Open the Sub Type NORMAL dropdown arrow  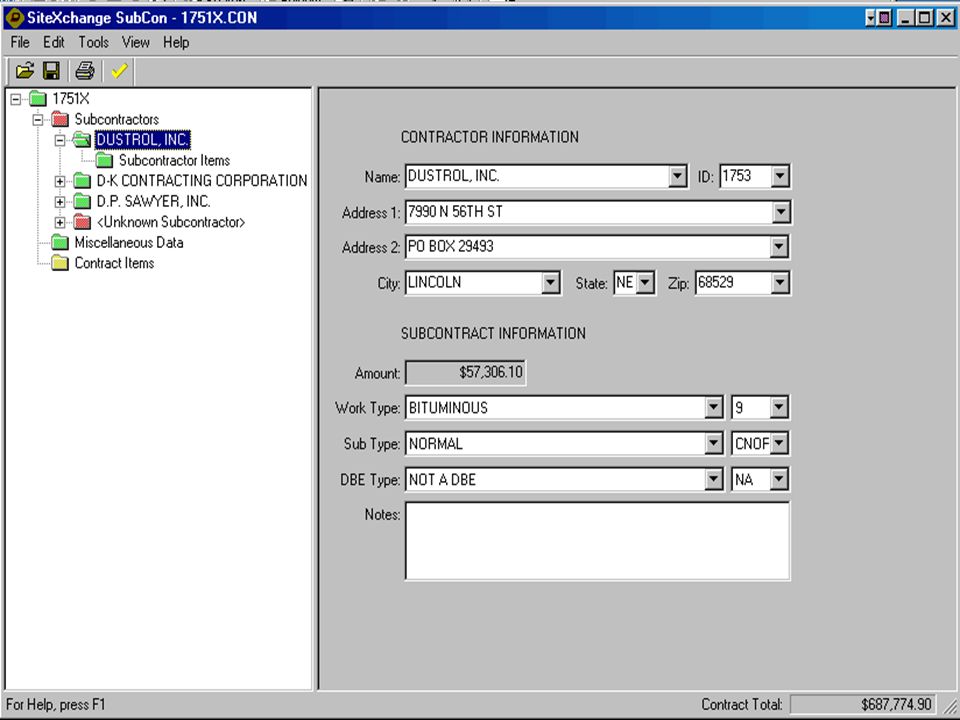(714, 443)
